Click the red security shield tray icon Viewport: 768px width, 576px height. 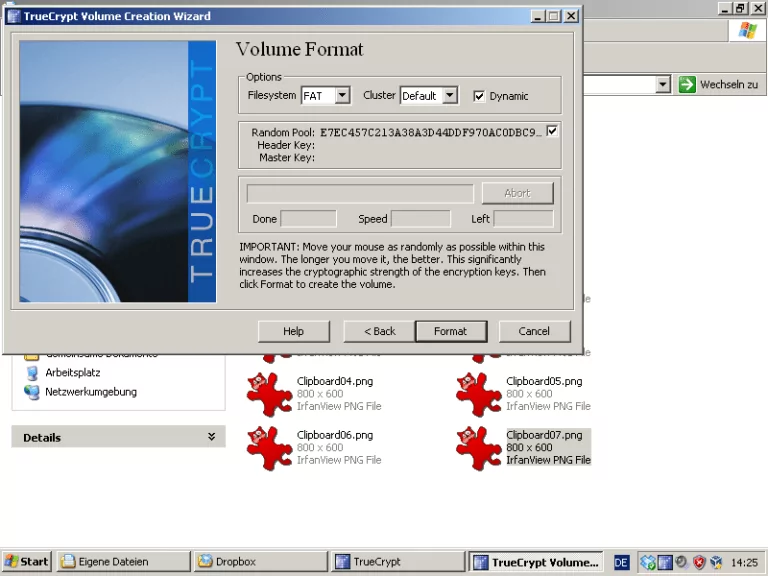699,562
